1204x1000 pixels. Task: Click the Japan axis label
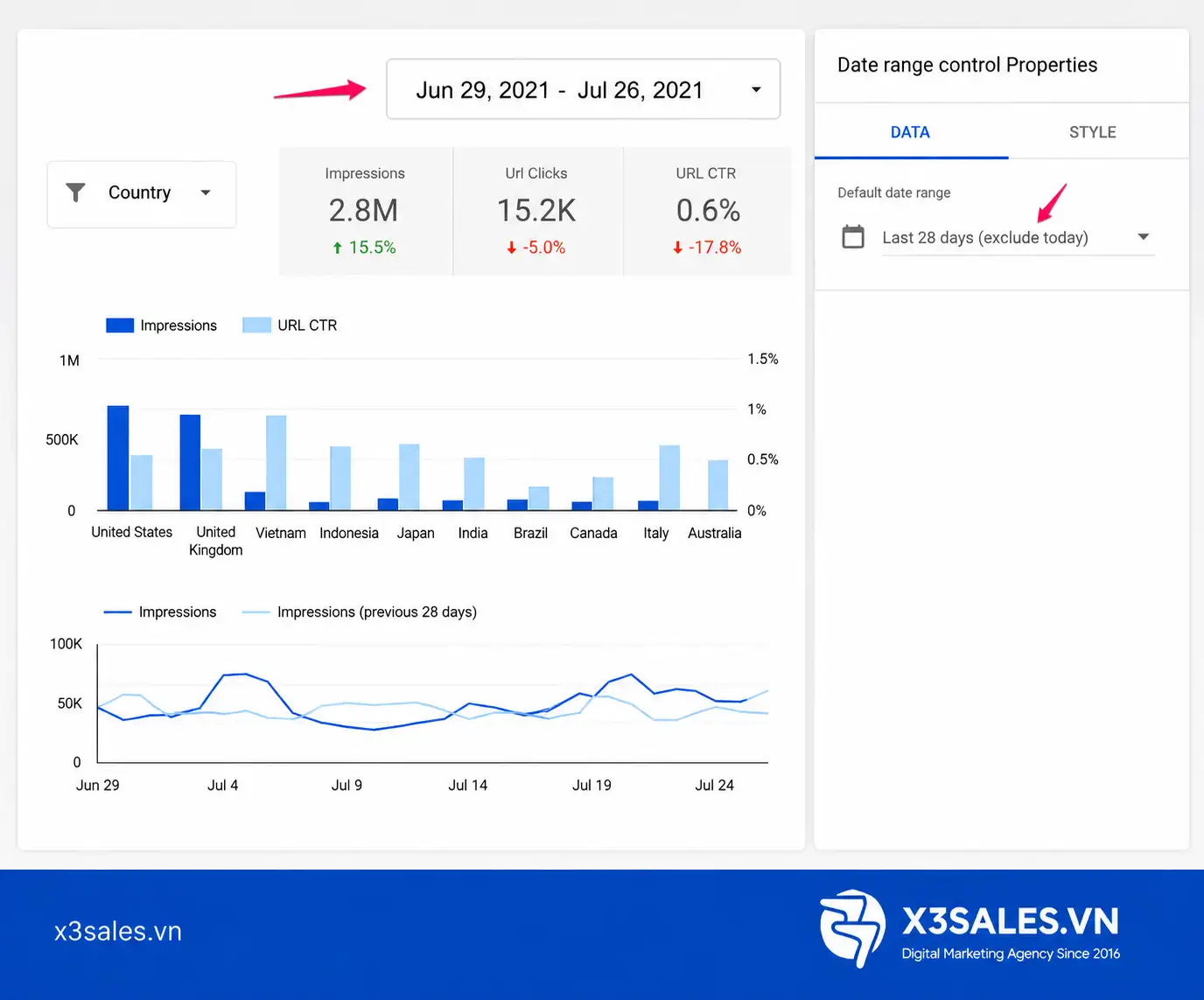tap(416, 533)
